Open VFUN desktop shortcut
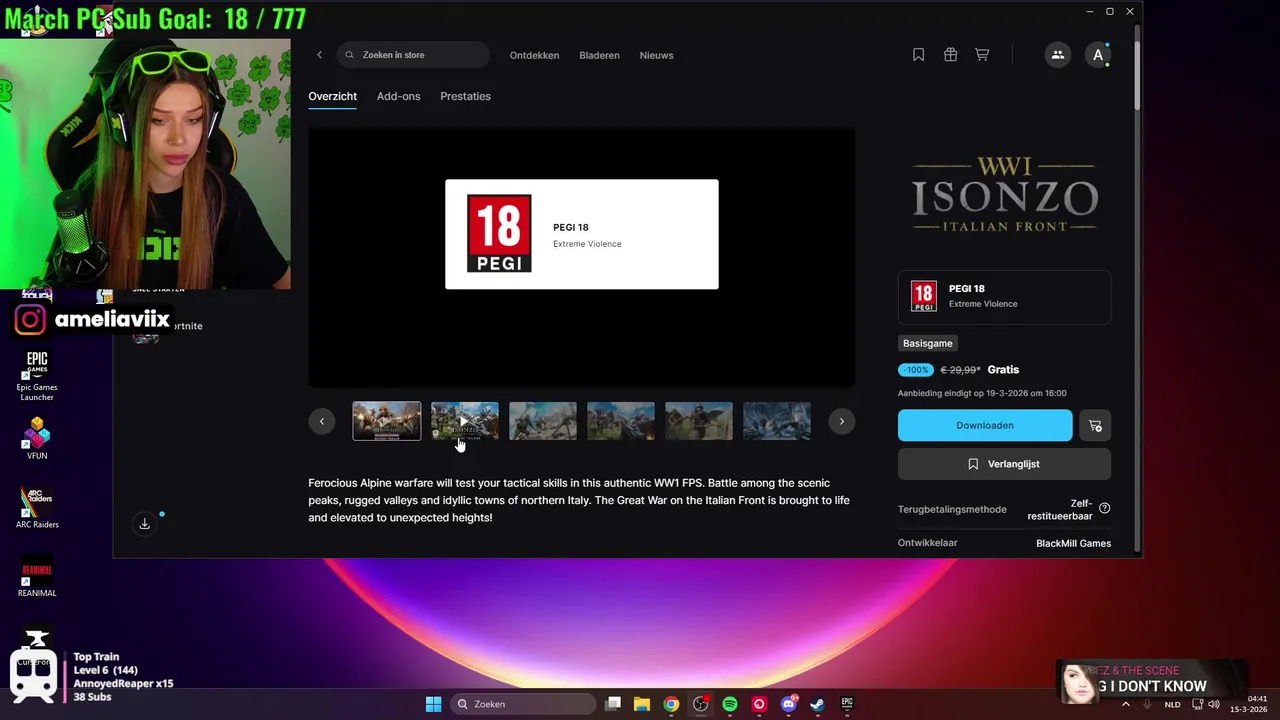This screenshot has height=720, width=1280. 37,439
